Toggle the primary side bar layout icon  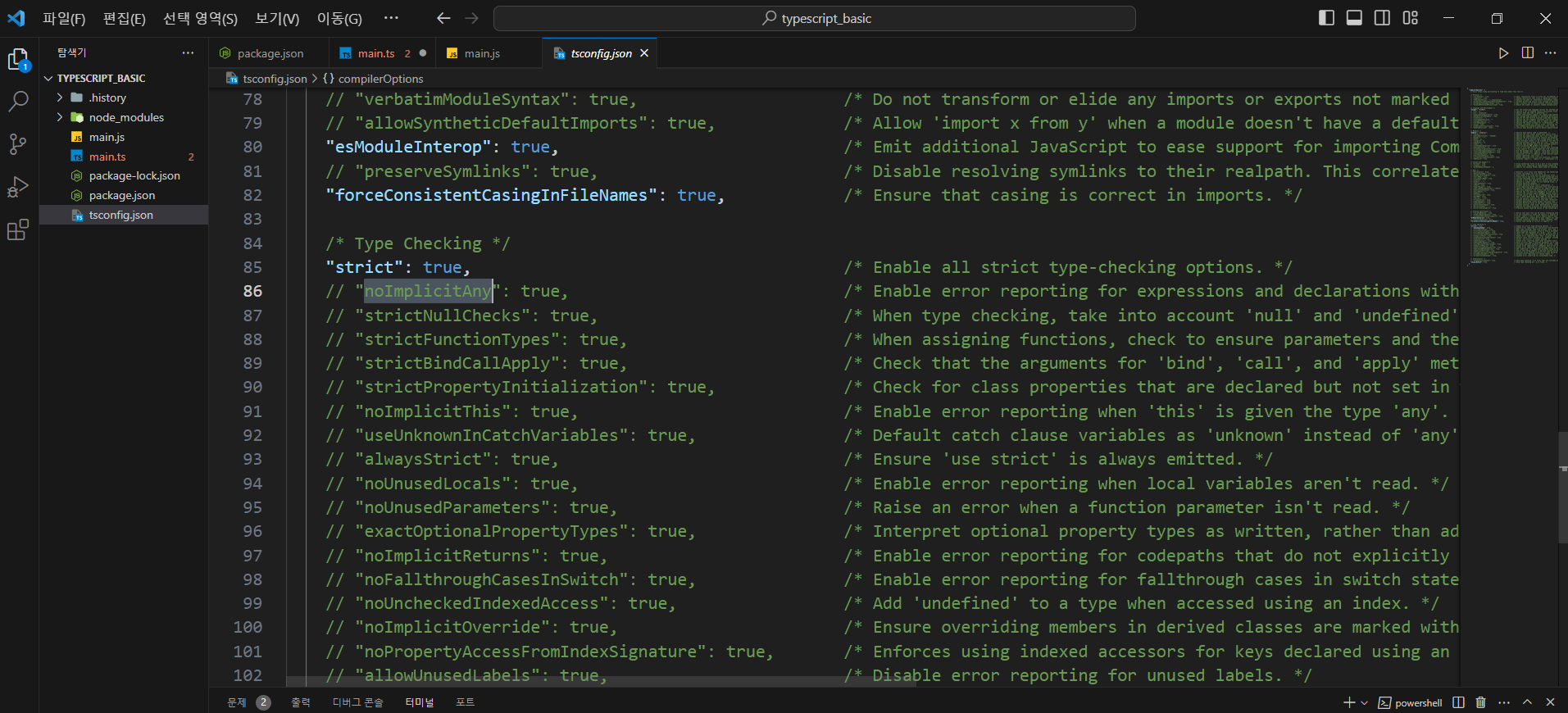tap(1326, 18)
